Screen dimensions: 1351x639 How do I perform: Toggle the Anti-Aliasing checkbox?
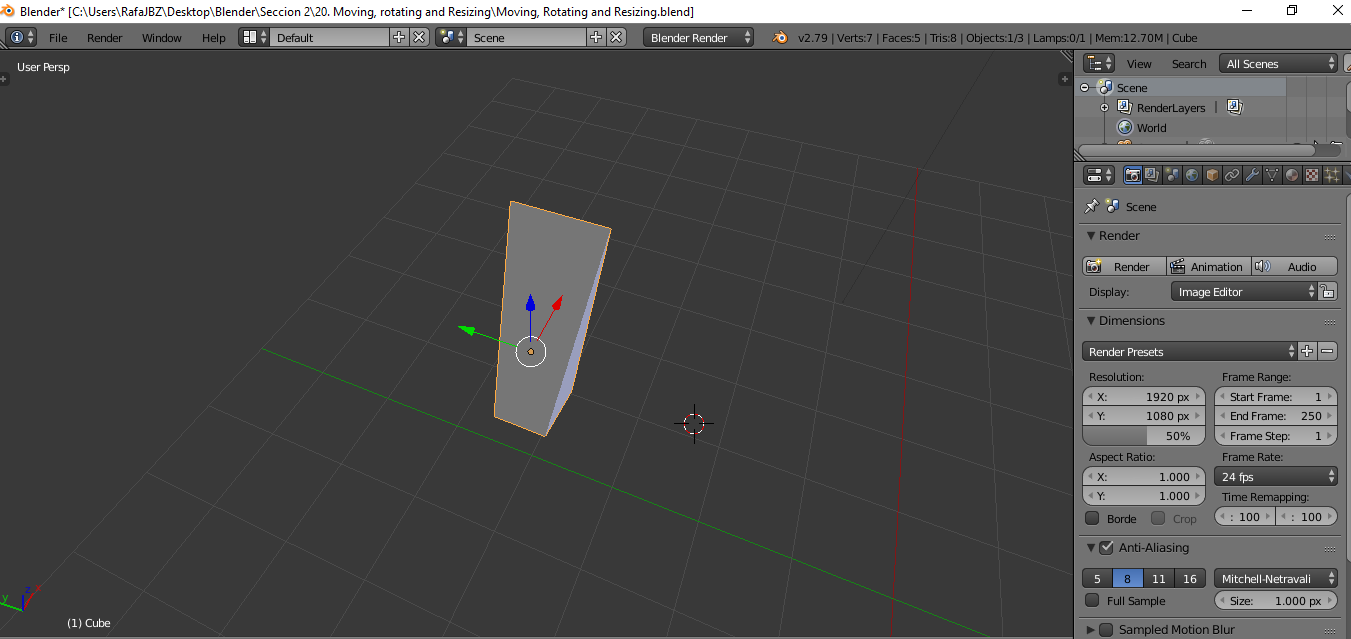(x=1106, y=547)
